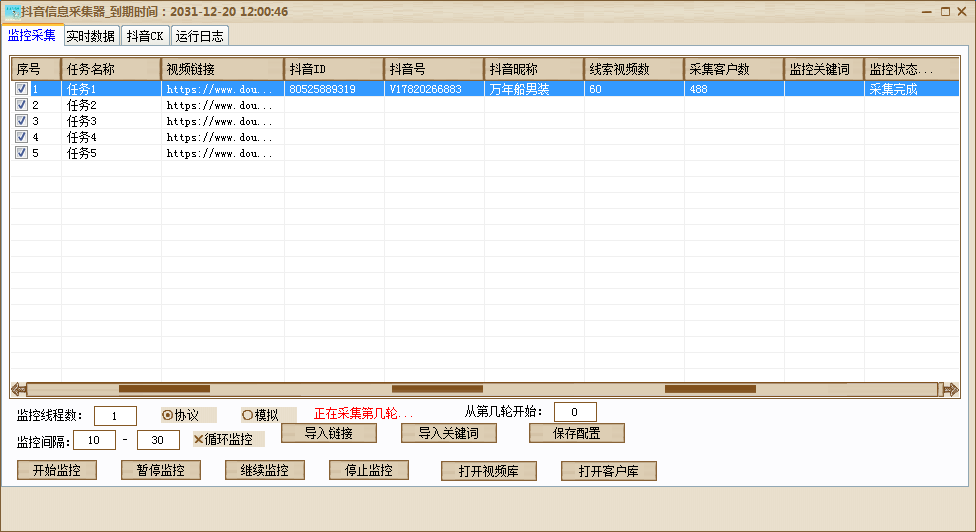Image resolution: width=976 pixels, height=532 pixels.
Task: Switch to the 实时数据 tab
Action: pos(92,36)
